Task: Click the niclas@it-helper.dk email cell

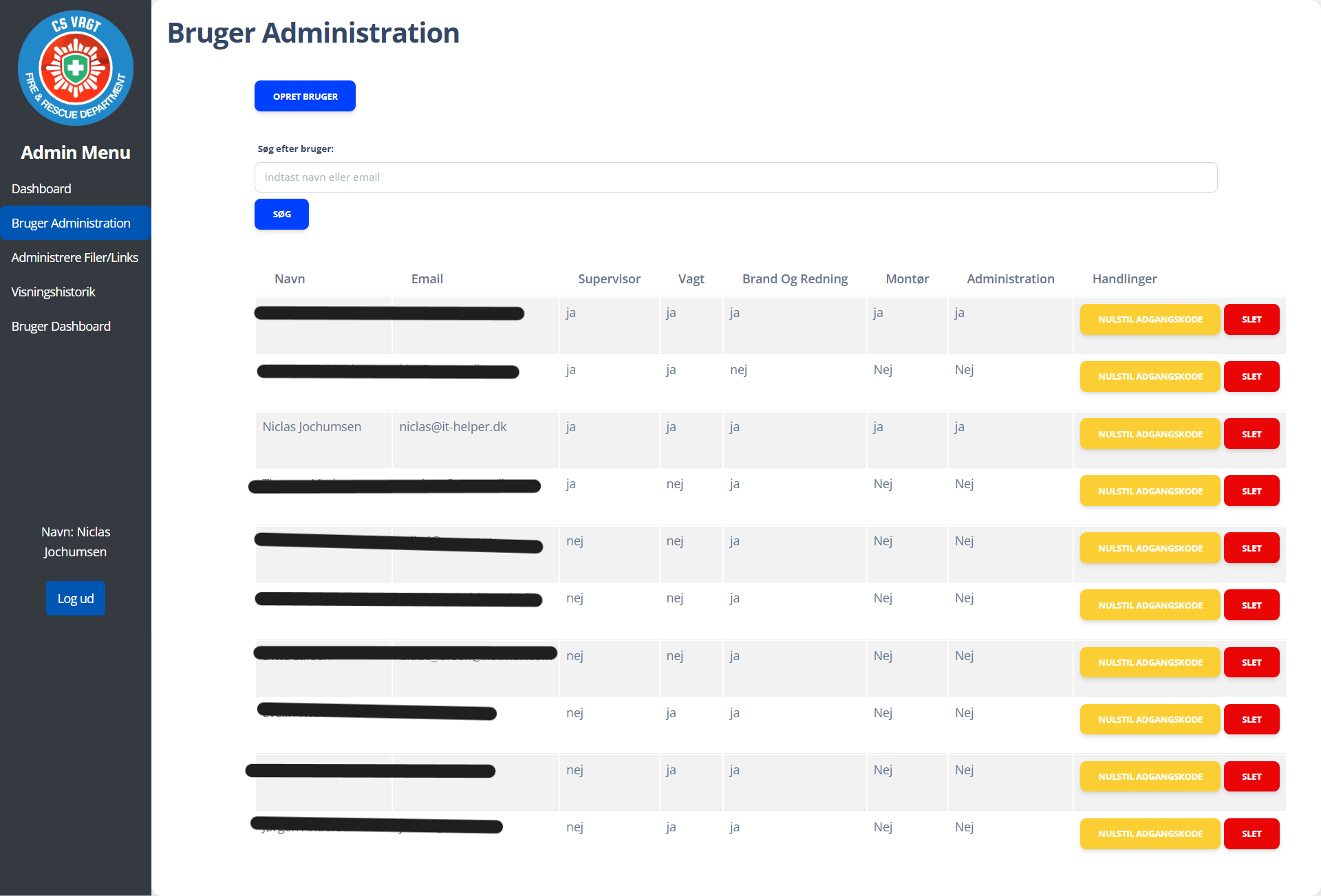Action: (453, 427)
